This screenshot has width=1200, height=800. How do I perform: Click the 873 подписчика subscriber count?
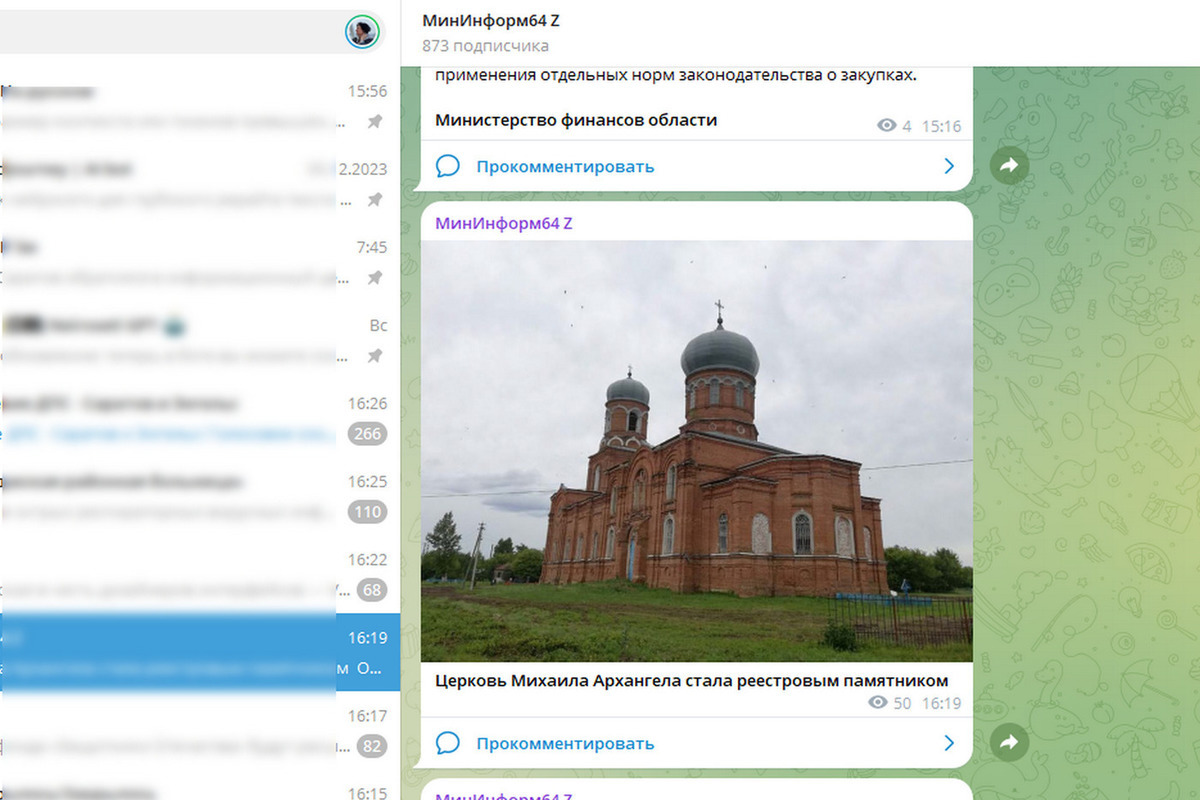[x=485, y=46]
